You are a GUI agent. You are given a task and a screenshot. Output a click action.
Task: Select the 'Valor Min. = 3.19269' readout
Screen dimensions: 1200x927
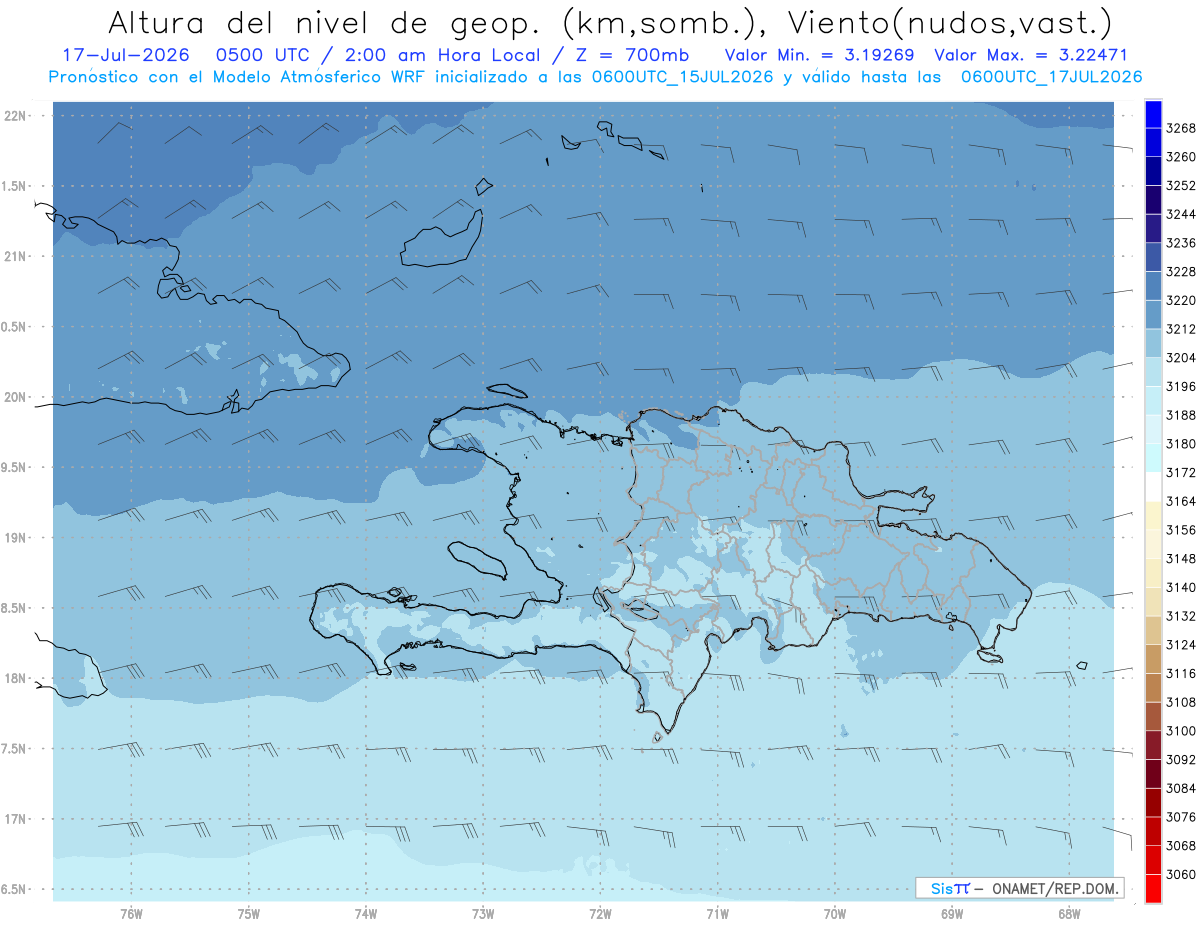click(819, 54)
